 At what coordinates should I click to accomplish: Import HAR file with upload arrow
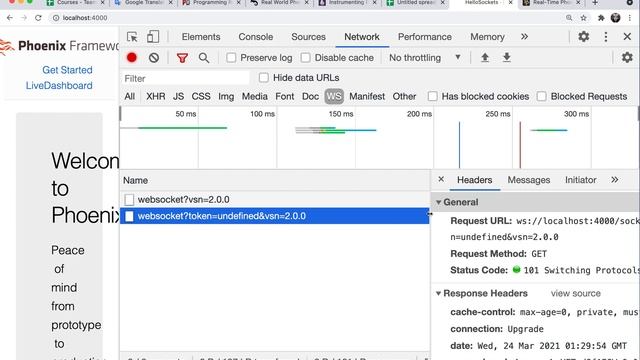coord(485,58)
